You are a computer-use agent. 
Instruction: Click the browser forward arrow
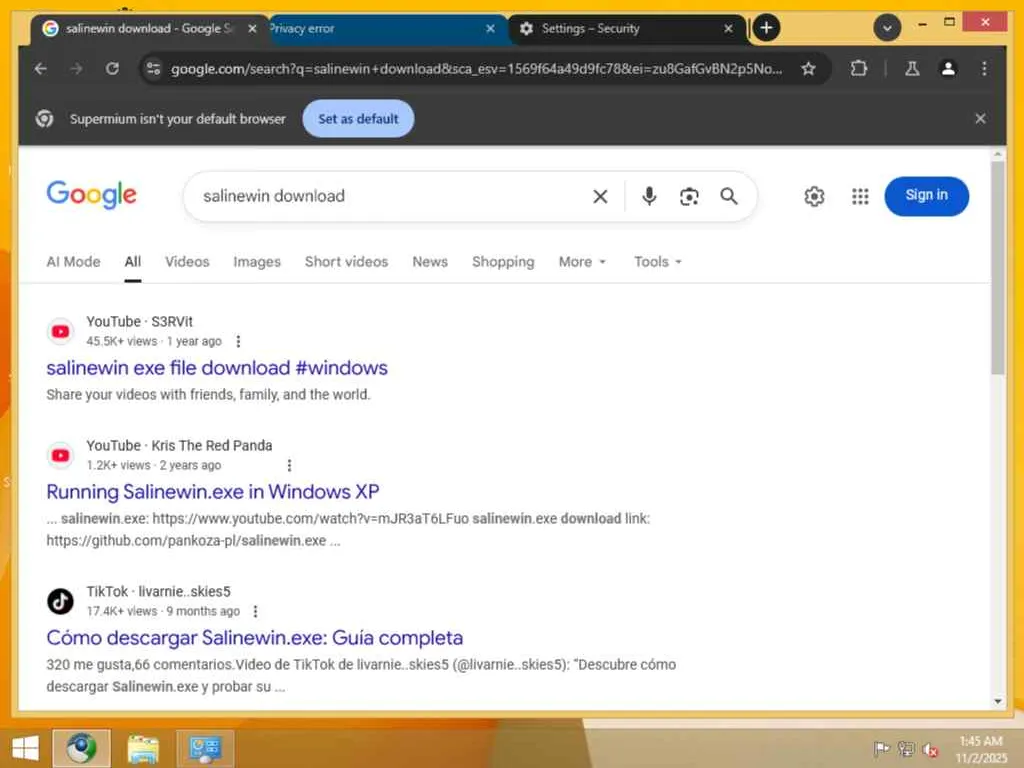tap(76, 69)
